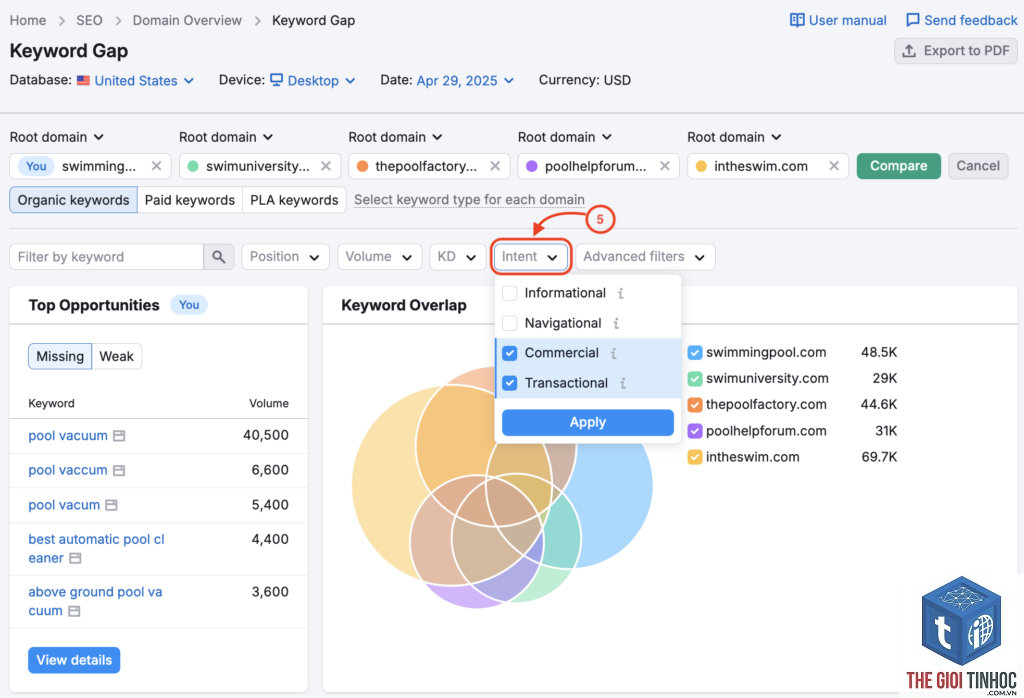Toggle swimmingpool.com legend checkbox
Viewport: 1024px width, 698px height.
pyautogui.click(x=695, y=353)
